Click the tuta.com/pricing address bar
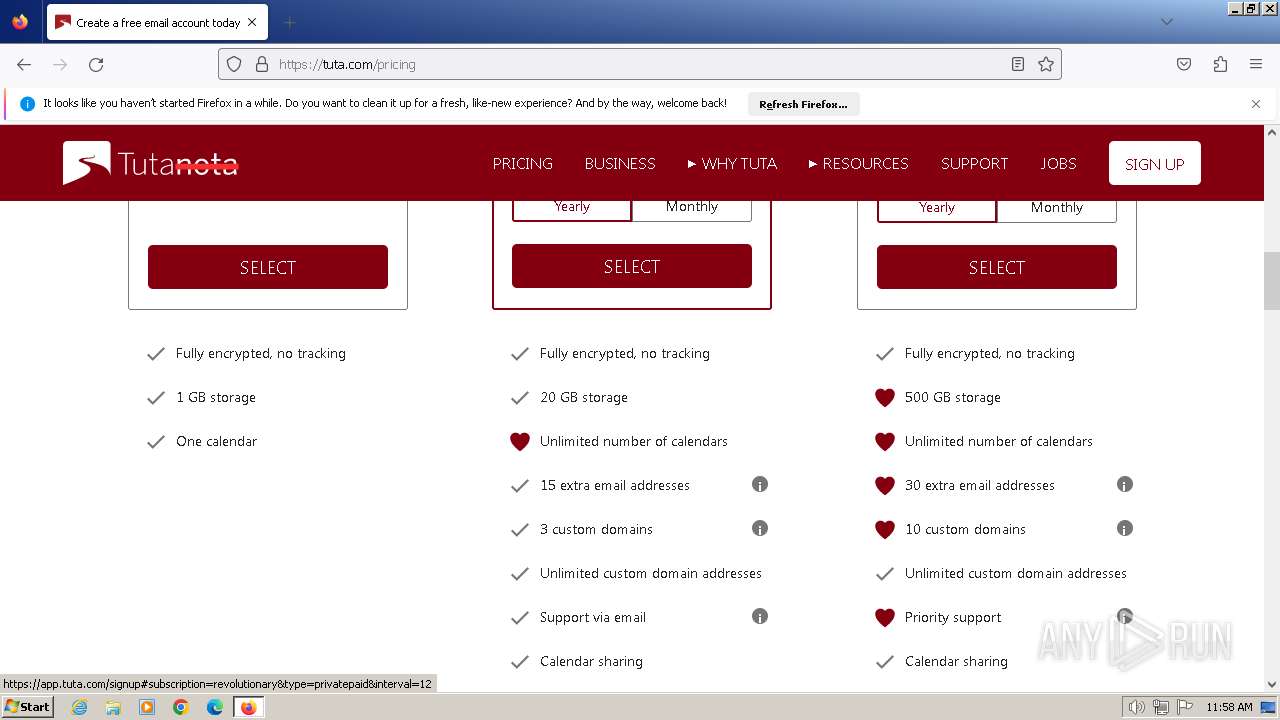The height and width of the screenshot is (720, 1280). 640,64
